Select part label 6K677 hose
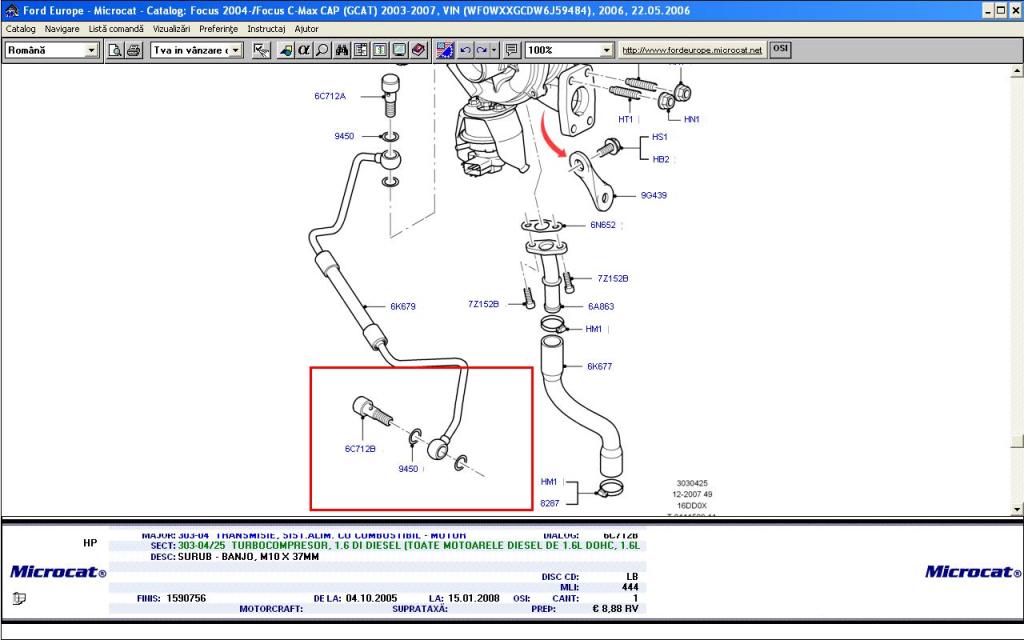The height and width of the screenshot is (640, 1024). pyautogui.click(x=600, y=366)
